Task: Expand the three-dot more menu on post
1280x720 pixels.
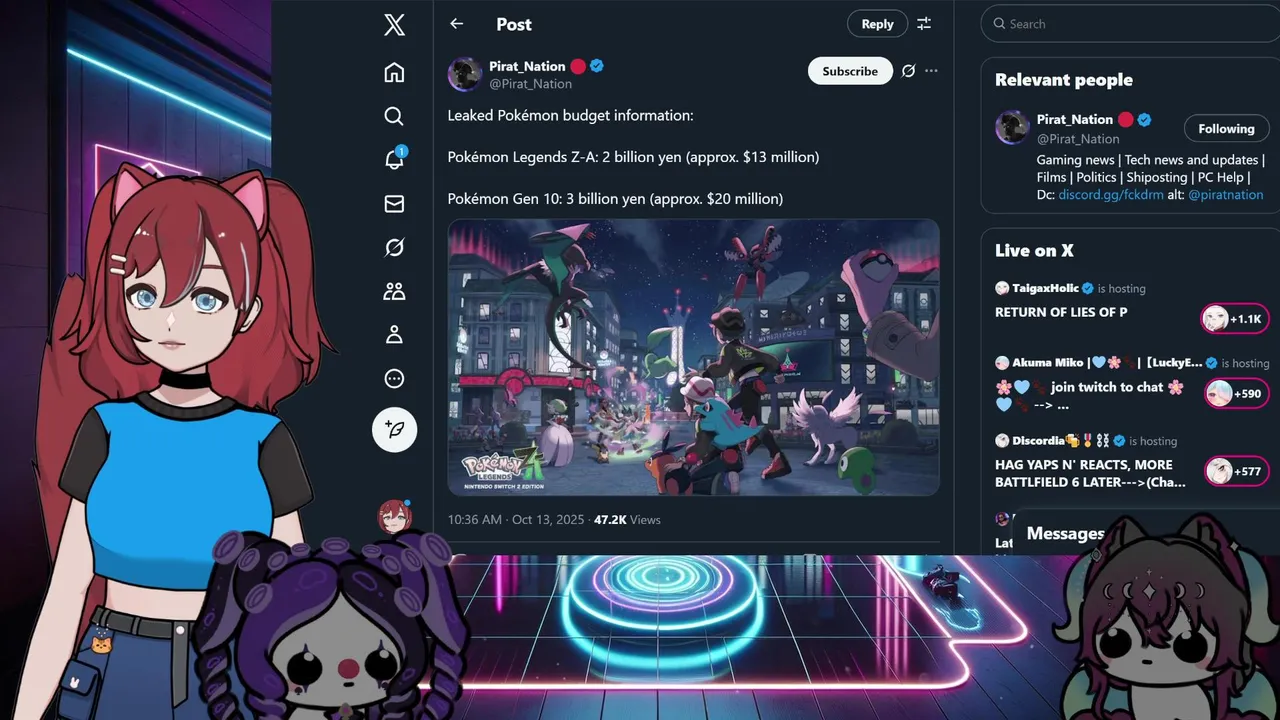Action: (931, 71)
